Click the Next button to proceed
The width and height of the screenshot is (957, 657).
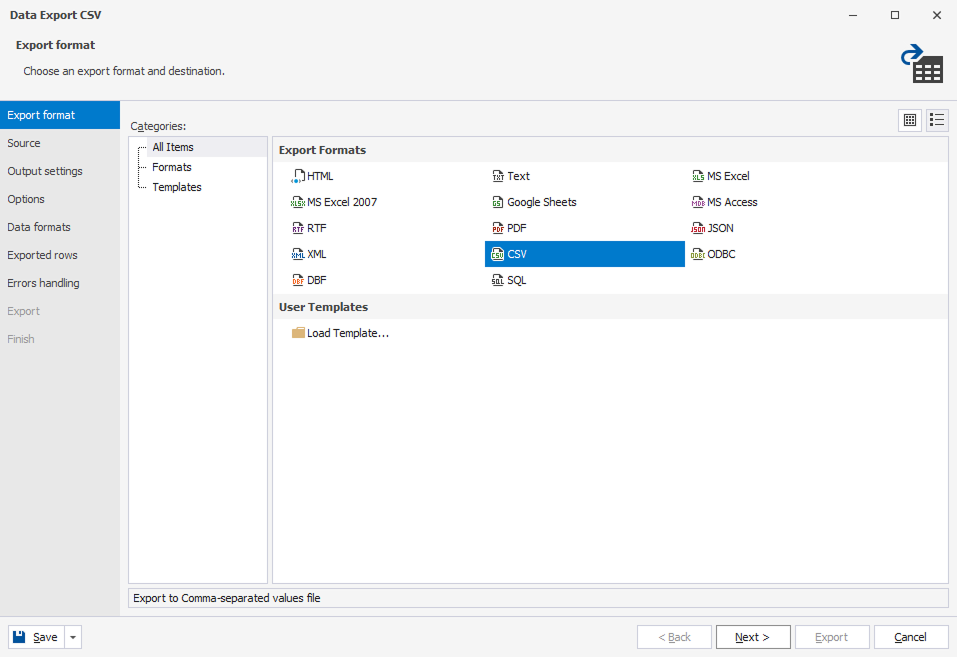click(x=753, y=636)
